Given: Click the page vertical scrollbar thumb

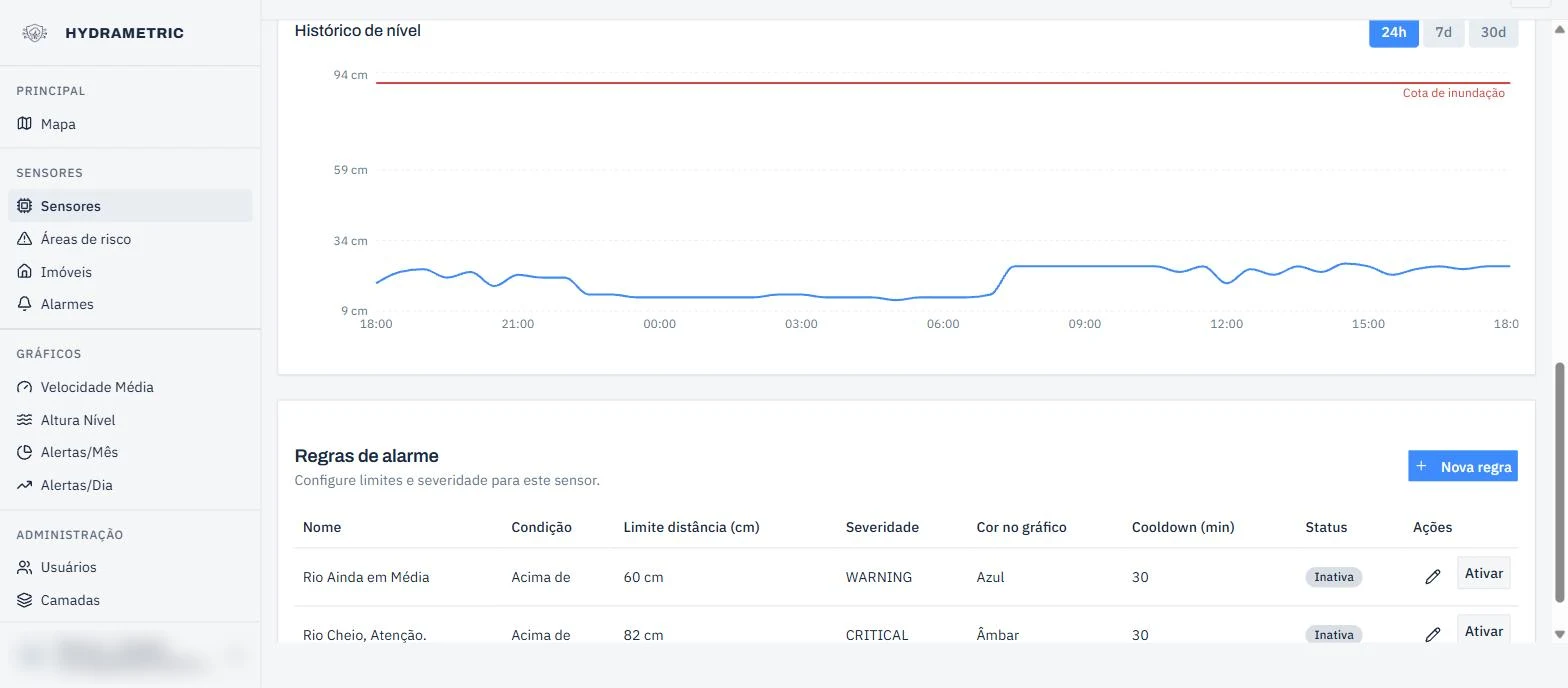Looking at the screenshot, I should pyautogui.click(x=1559, y=483).
